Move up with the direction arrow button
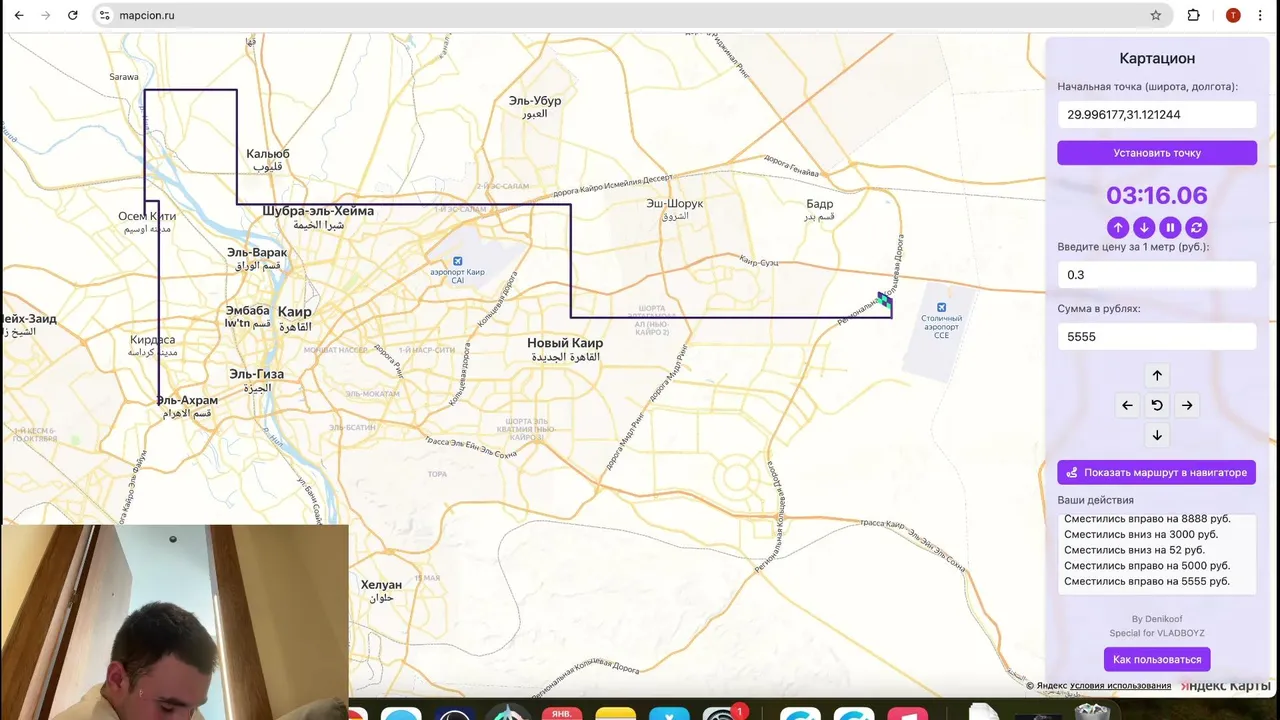This screenshot has height=720, width=1280. (x=1157, y=376)
